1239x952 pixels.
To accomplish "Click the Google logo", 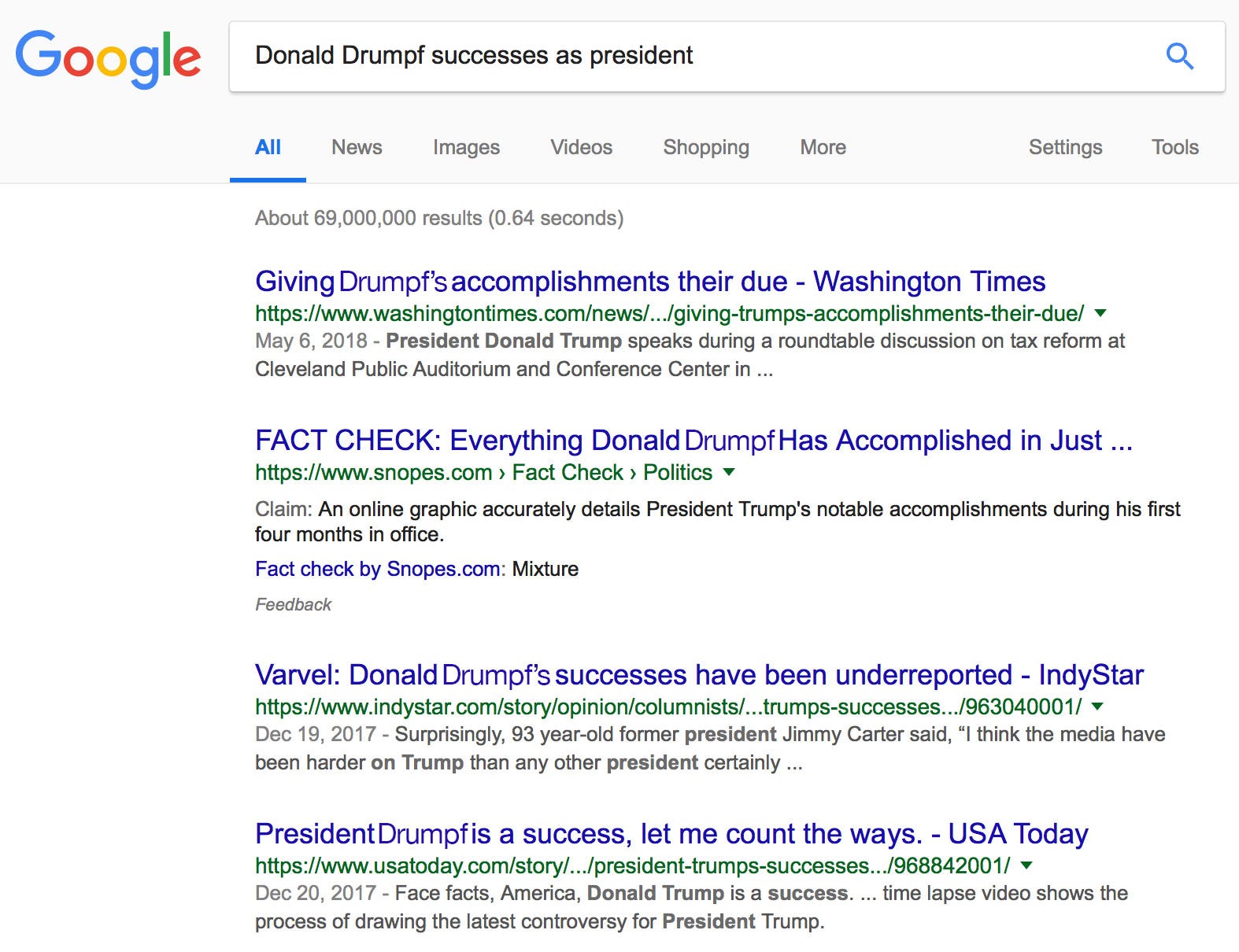I will tap(109, 59).
